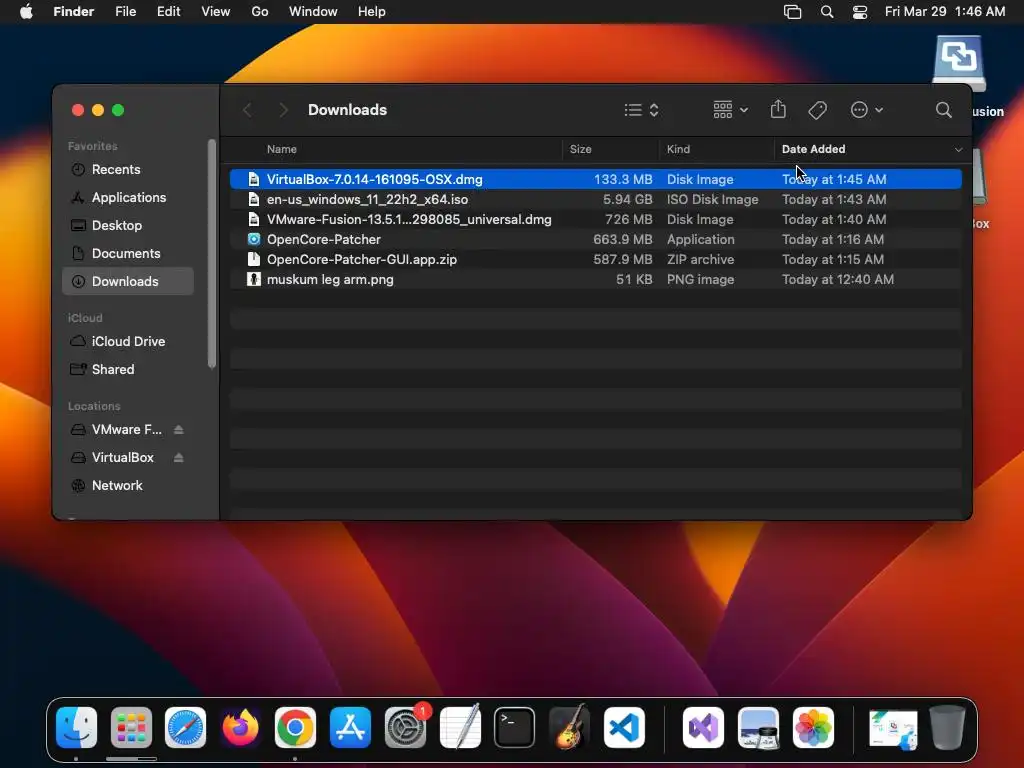
Task: Open the View menu
Action: (x=216, y=12)
